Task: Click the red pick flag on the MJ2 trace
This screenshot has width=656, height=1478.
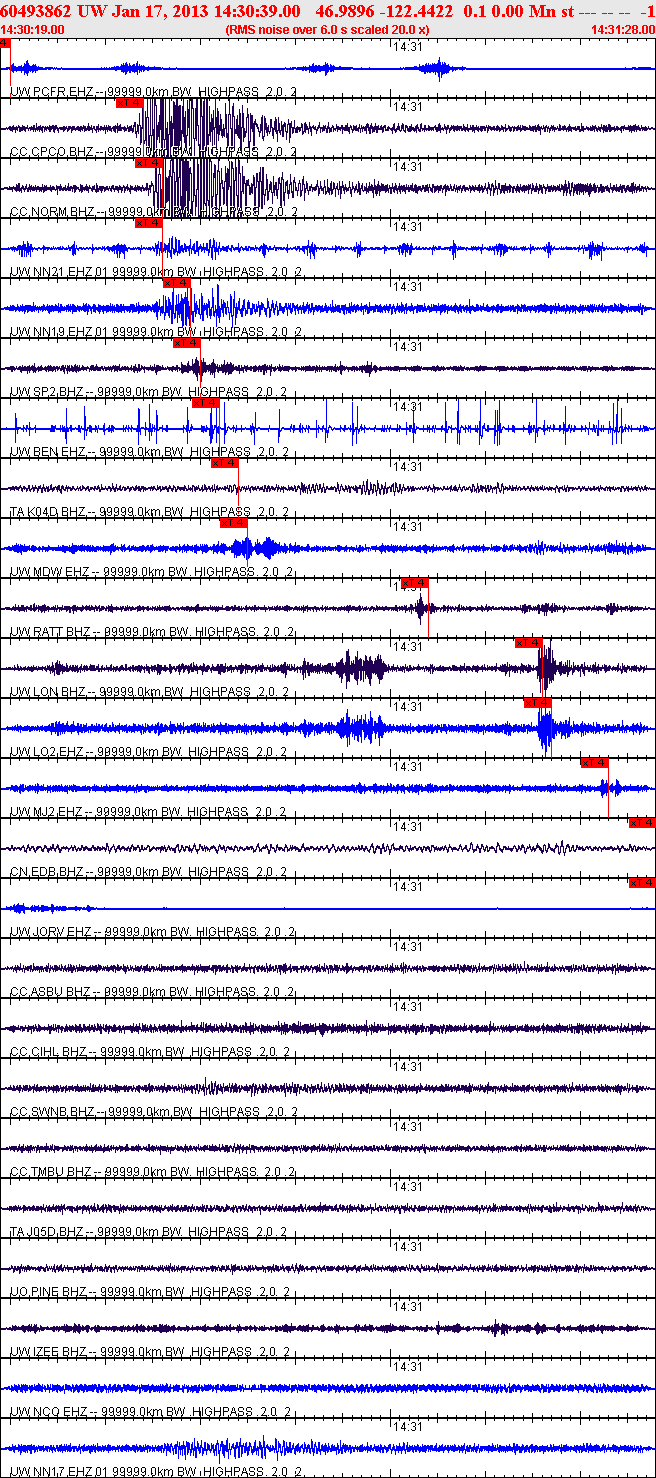Action: click(x=594, y=762)
